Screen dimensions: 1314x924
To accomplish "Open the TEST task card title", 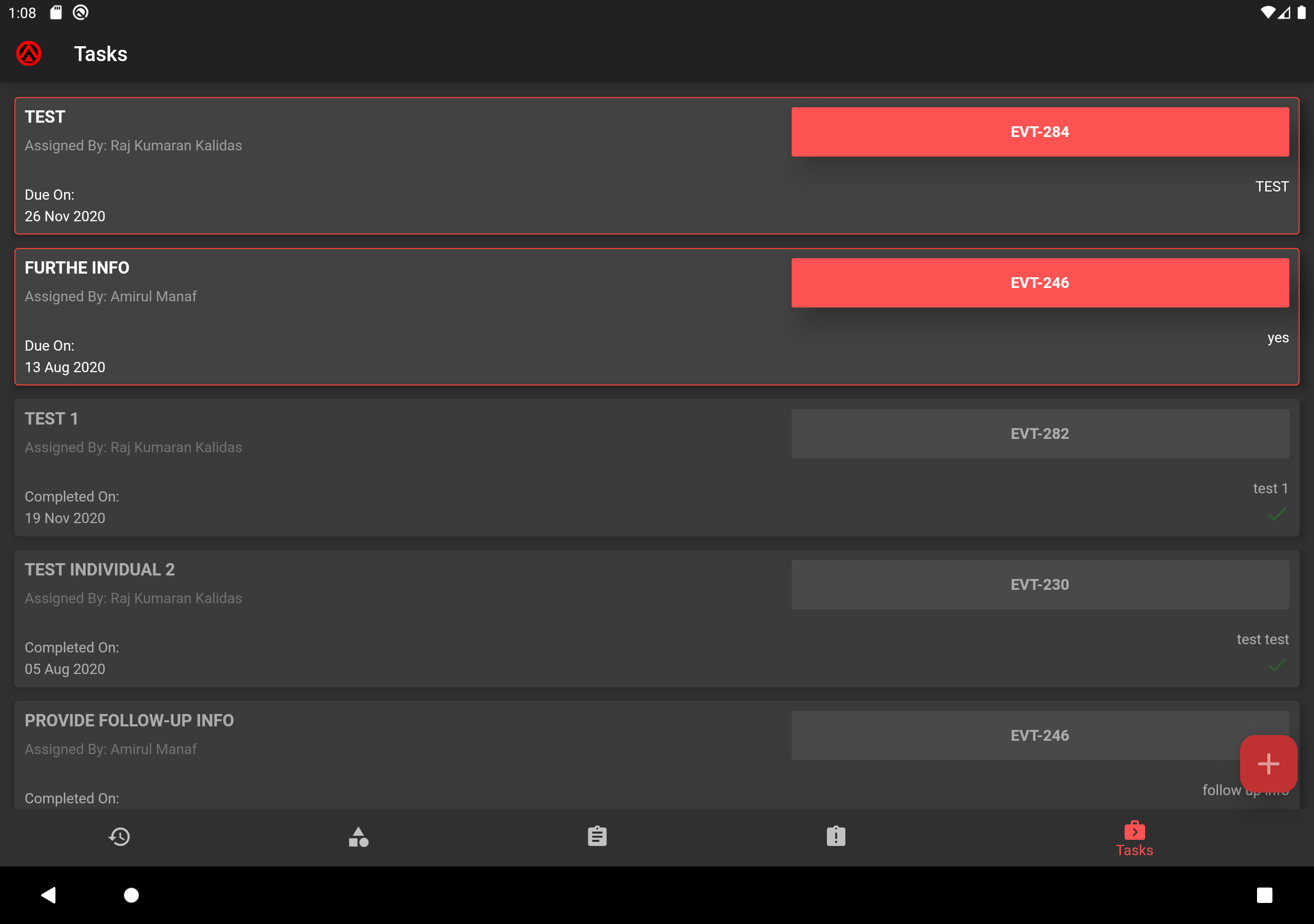I will (45, 117).
